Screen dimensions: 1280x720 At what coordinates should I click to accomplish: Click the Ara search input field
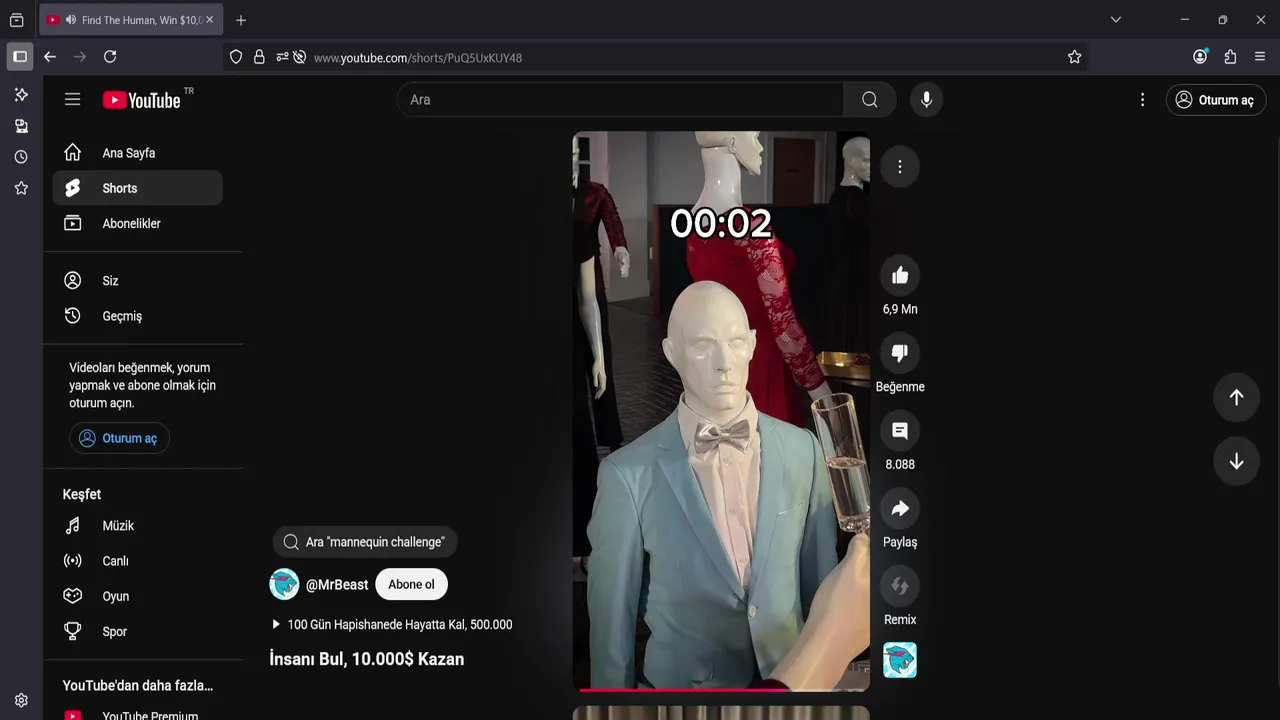[x=620, y=99]
